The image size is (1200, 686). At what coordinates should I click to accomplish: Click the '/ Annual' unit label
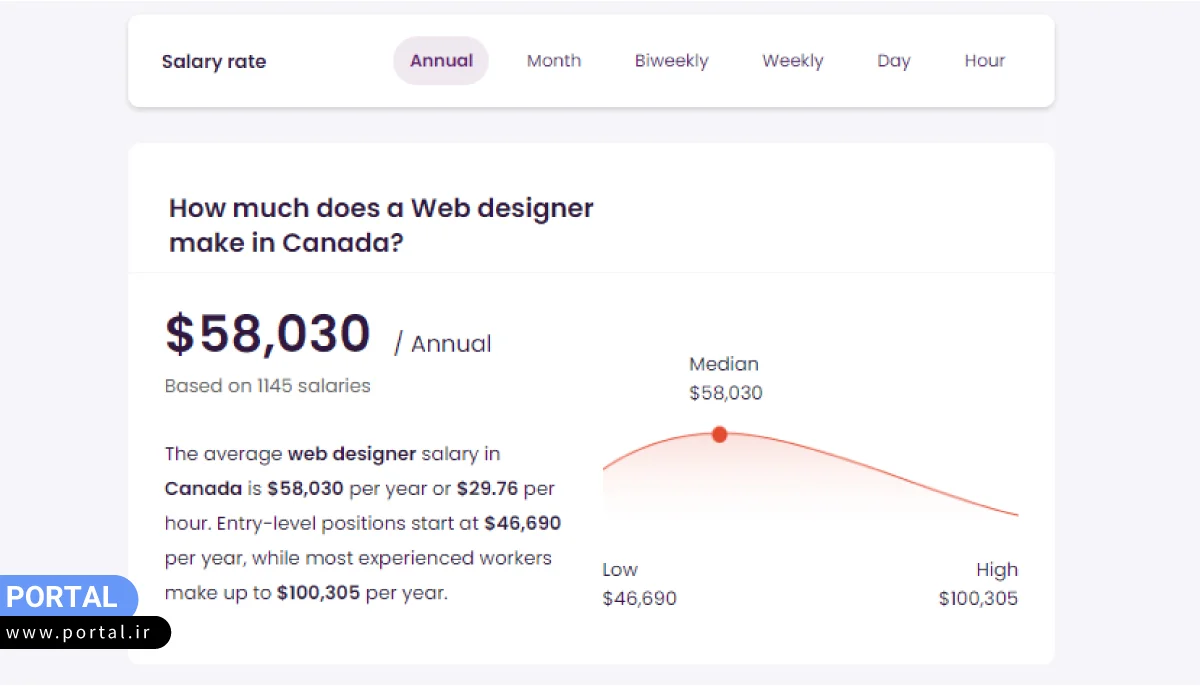(443, 344)
